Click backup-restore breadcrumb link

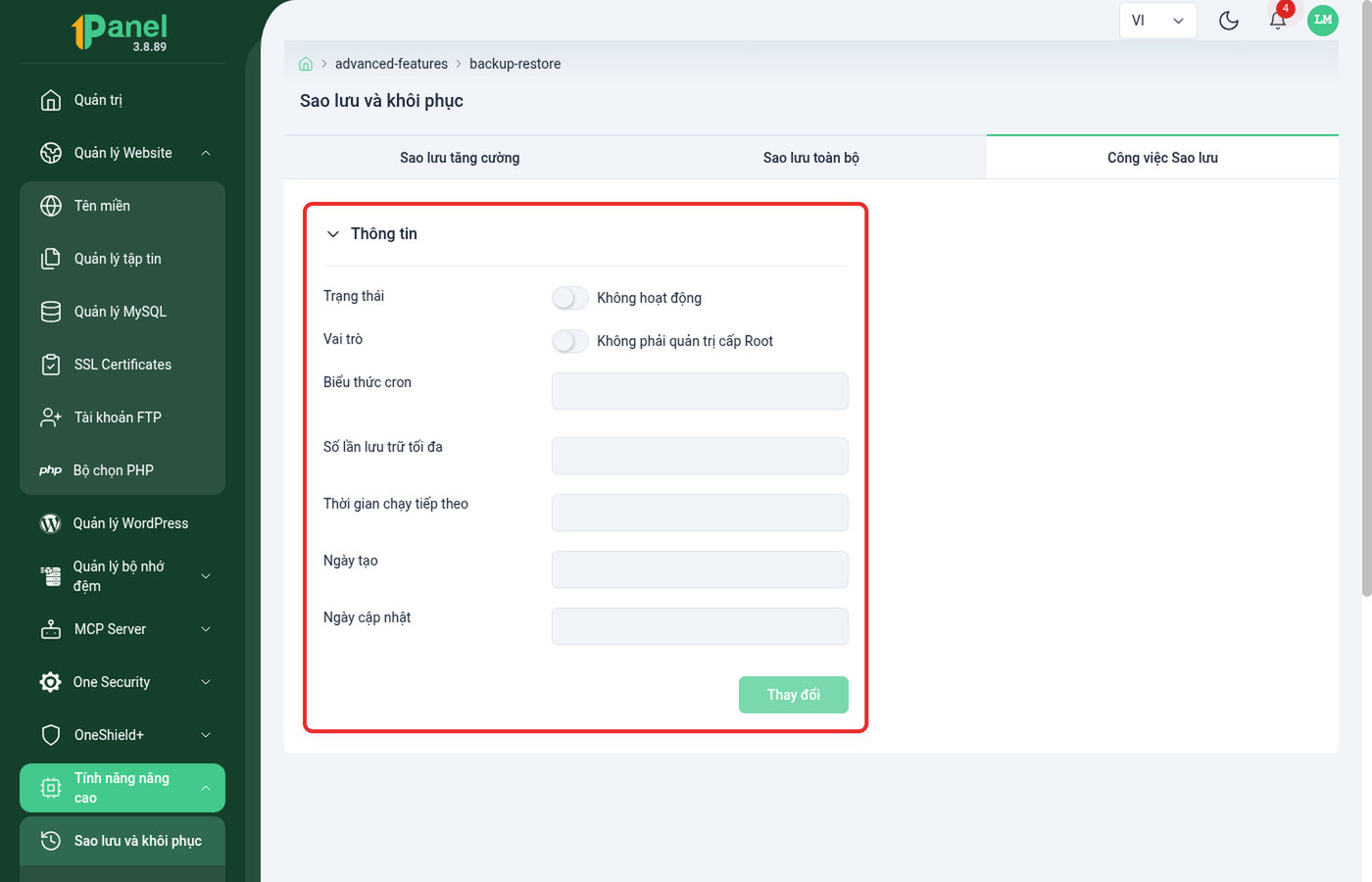click(x=515, y=64)
